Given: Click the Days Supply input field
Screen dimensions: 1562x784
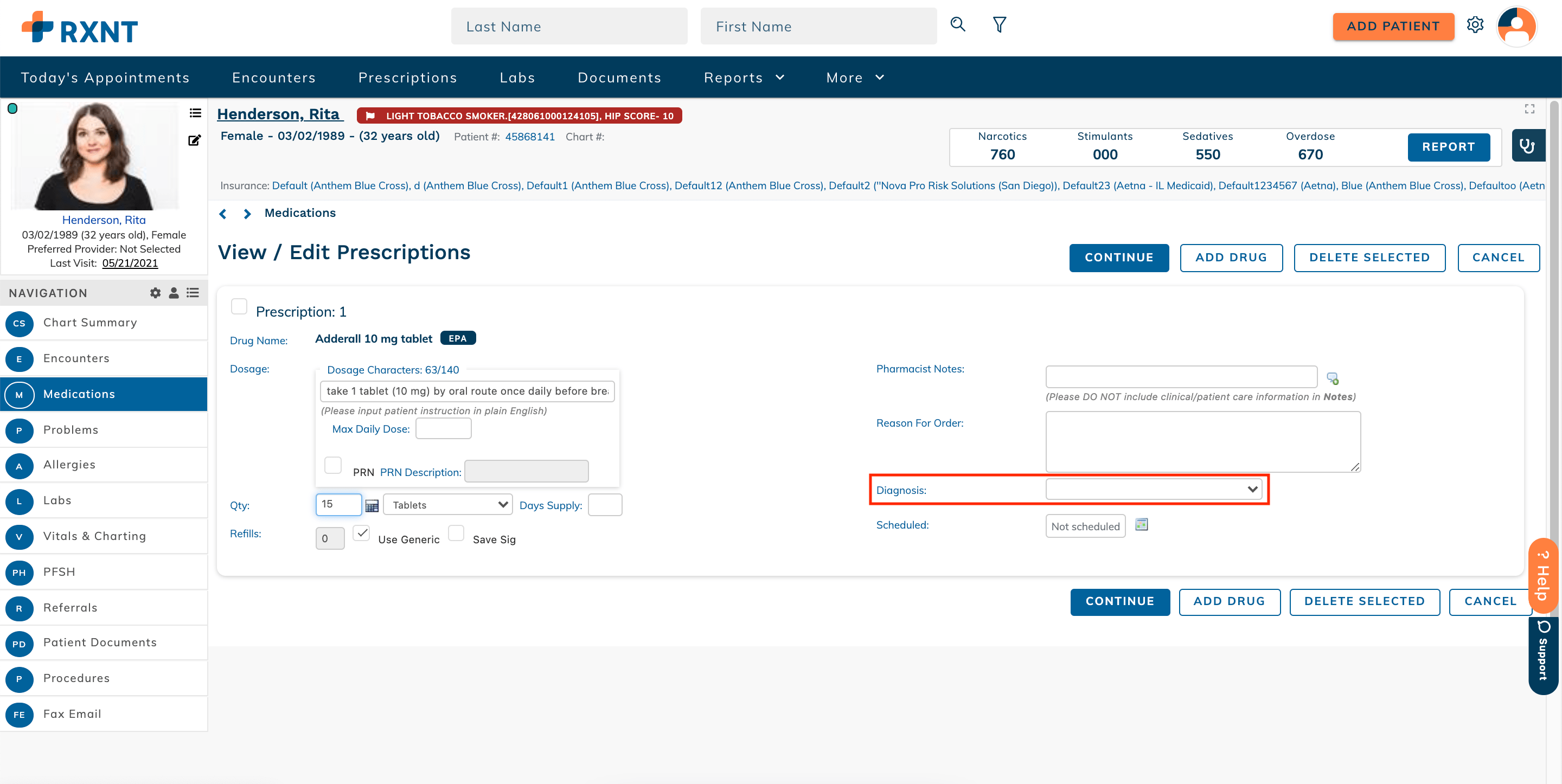Looking at the screenshot, I should tap(605, 504).
